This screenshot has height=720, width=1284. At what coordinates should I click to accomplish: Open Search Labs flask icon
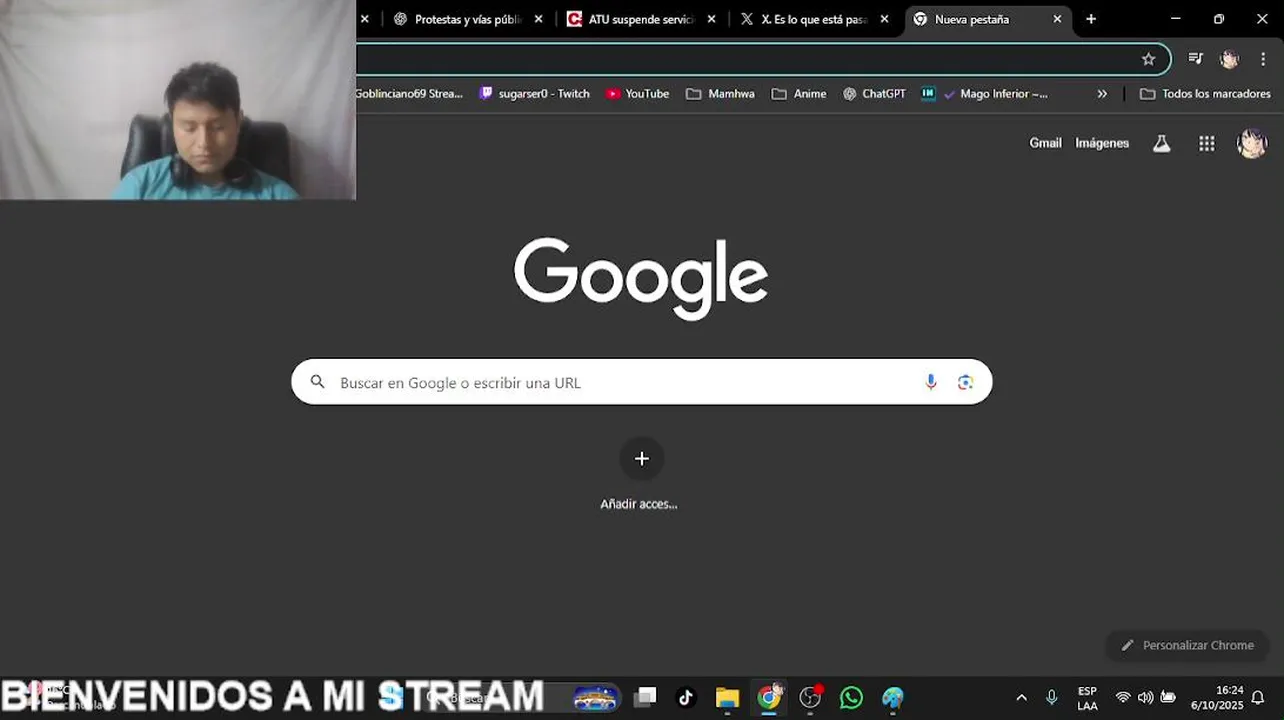(x=1161, y=143)
